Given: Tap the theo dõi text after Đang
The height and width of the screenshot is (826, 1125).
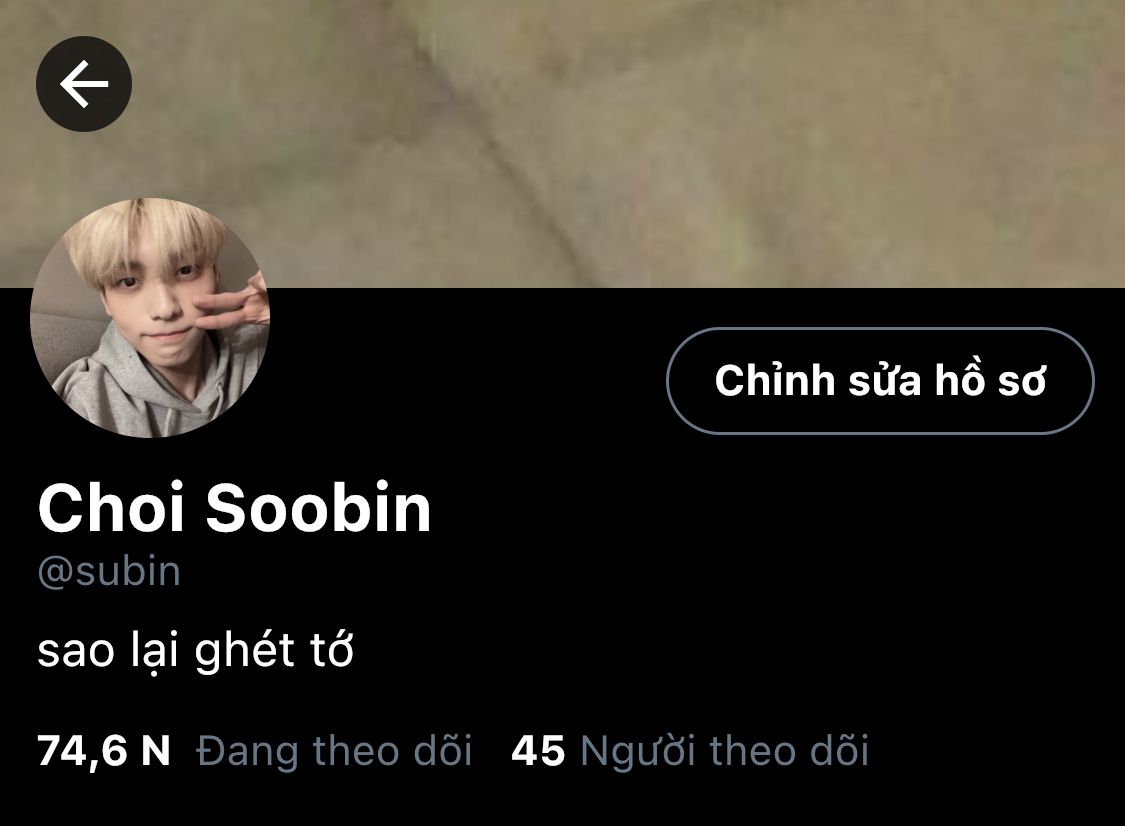Looking at the screenshot, I should pyautogui.click(x=392, y=751).
